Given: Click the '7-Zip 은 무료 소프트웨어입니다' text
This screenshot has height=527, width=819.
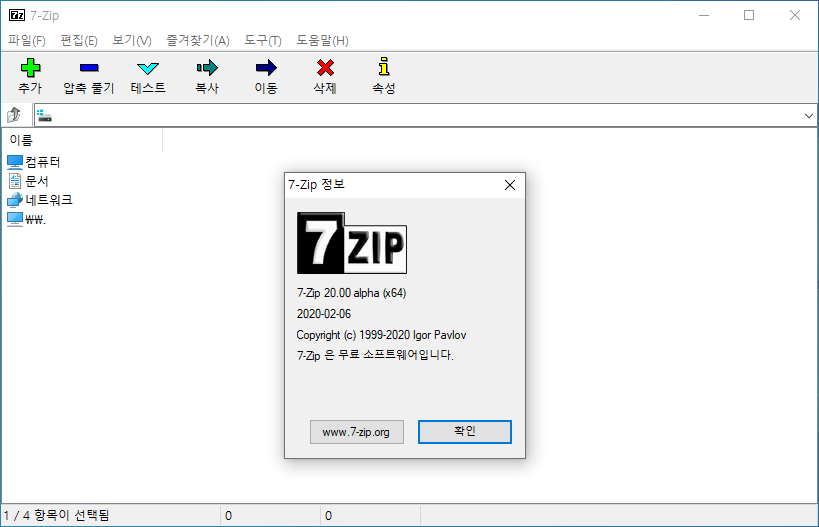Looking at the screenshot, I should [x=375, y=355].
